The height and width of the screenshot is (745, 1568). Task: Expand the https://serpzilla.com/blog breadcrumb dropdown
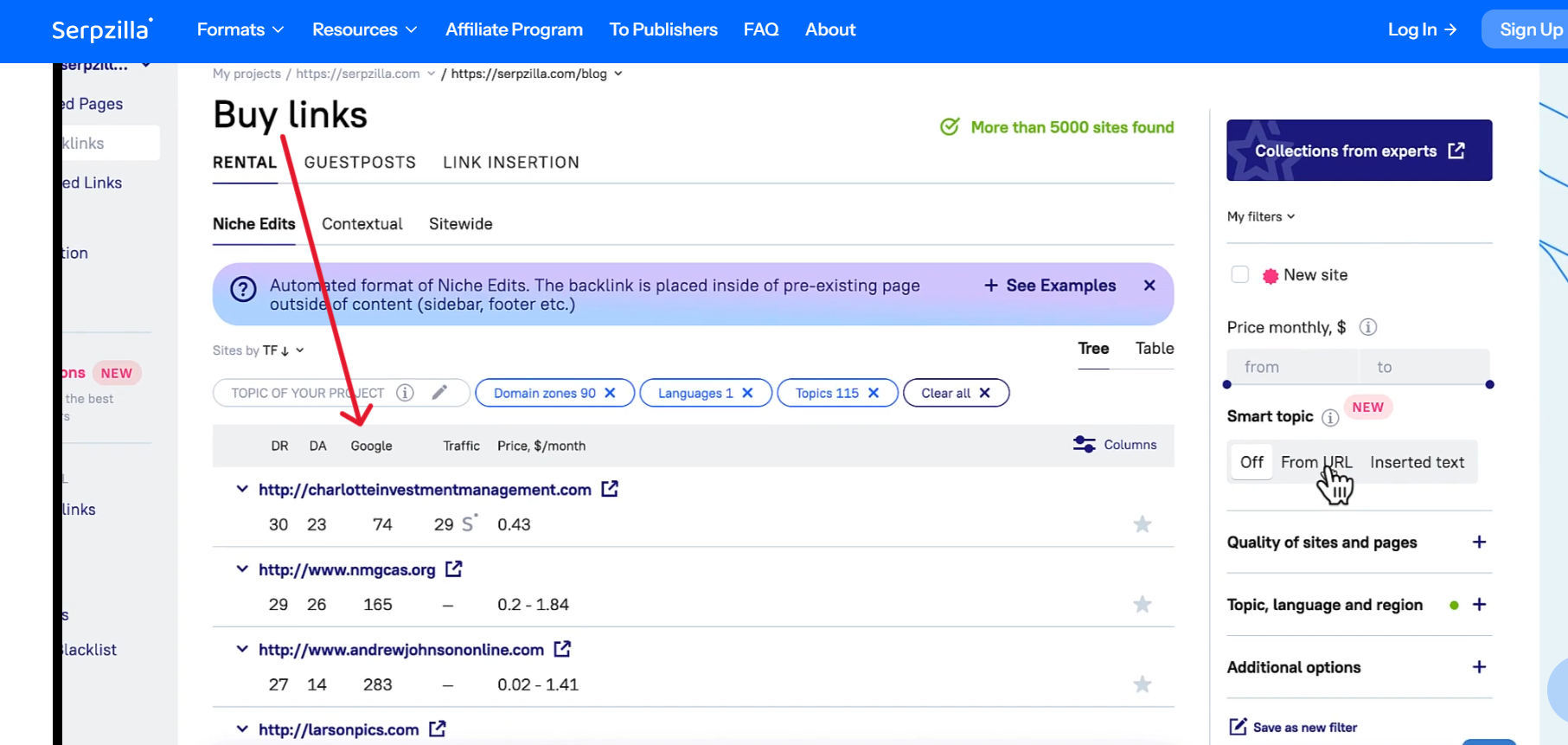tap(618, 74)
